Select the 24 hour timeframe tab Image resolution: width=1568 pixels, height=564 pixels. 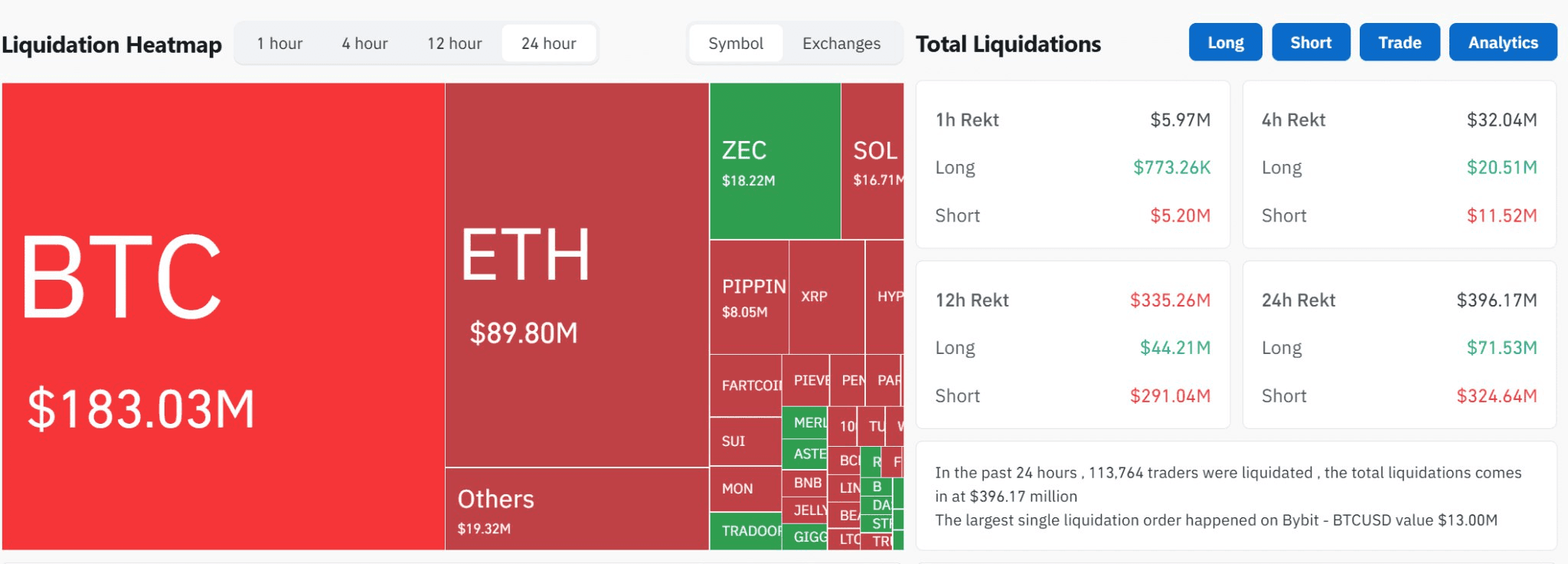tap(549, 44)
